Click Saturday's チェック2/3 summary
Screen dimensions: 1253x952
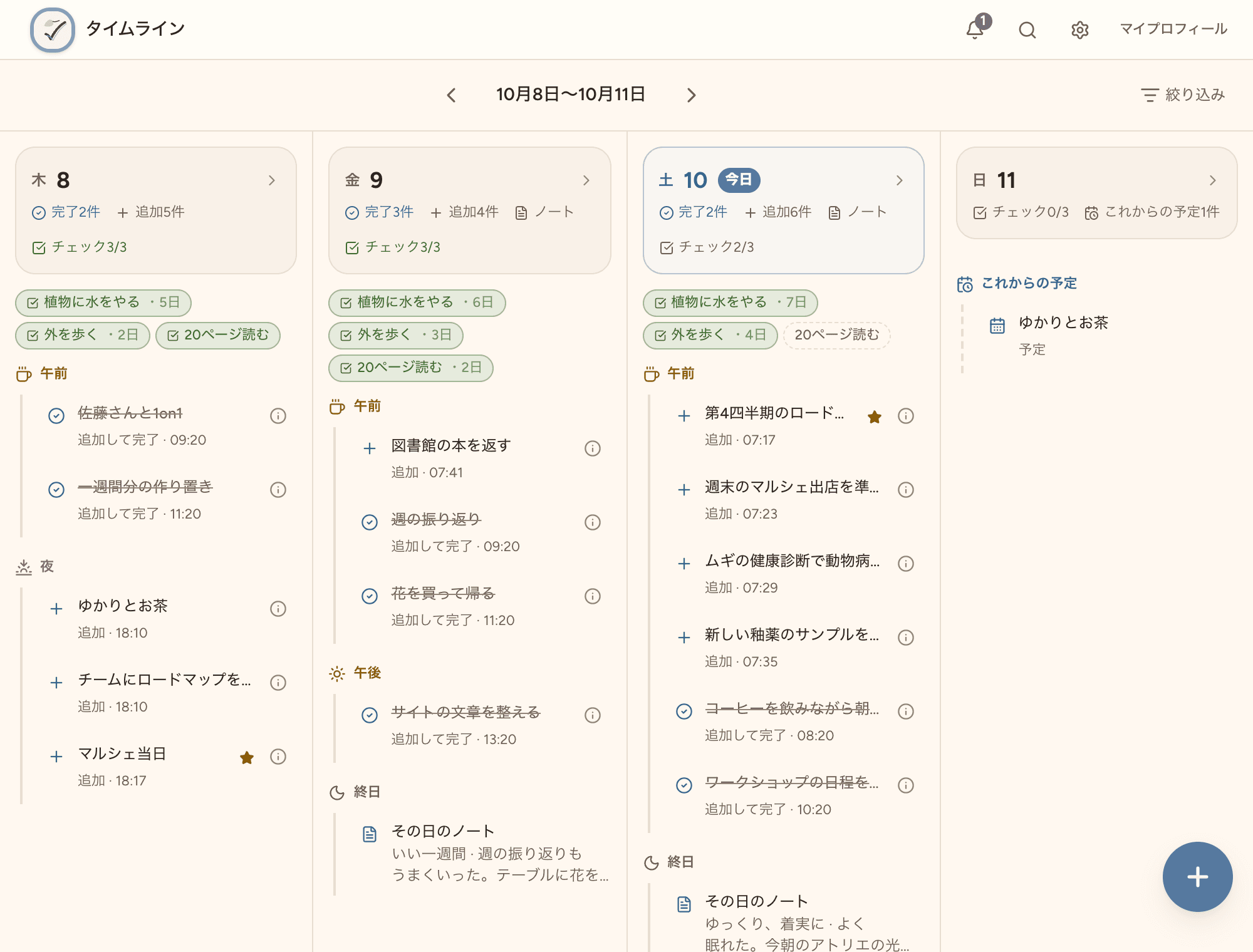coord(707,247)
